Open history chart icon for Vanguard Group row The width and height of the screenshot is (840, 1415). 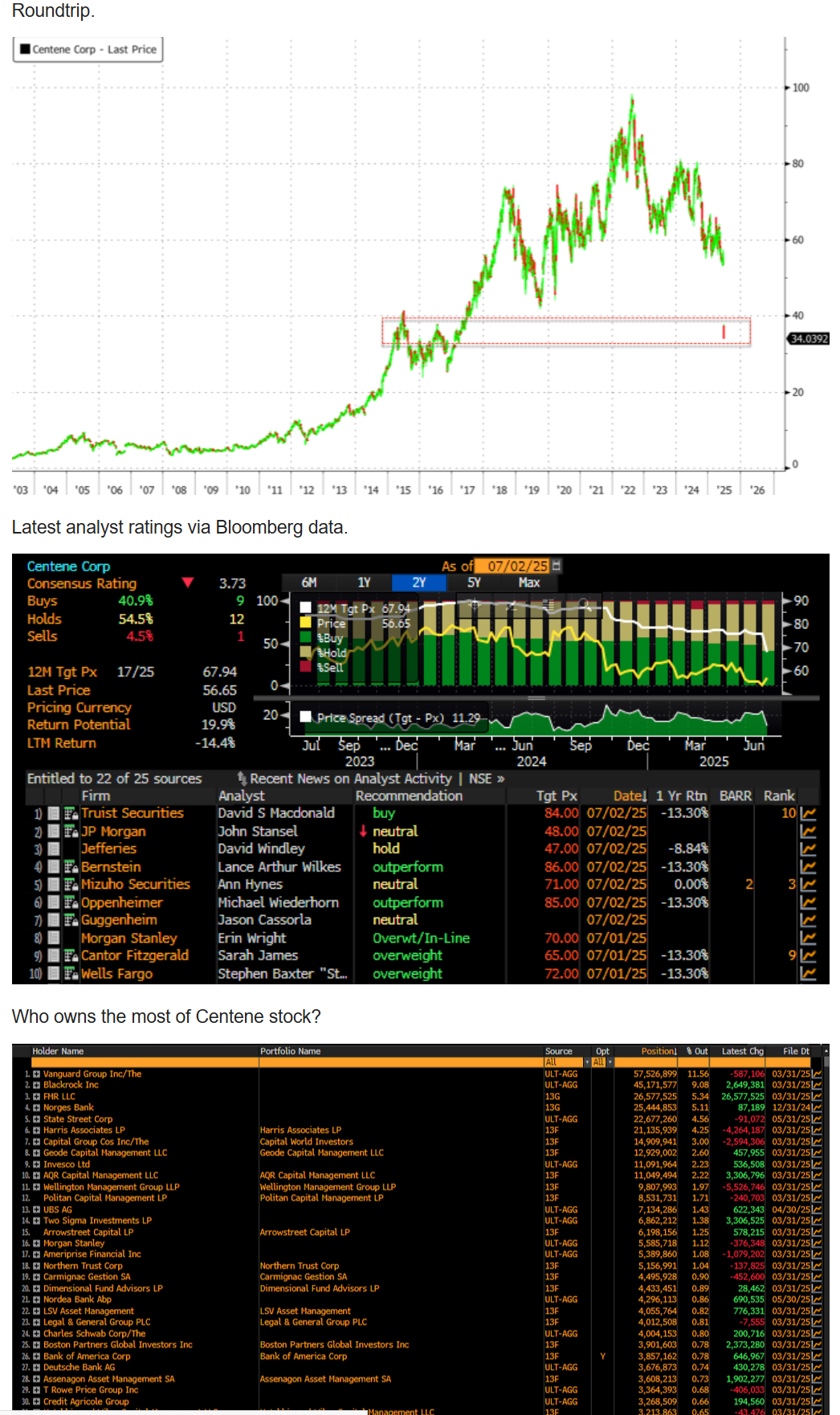pos(817,1074)
